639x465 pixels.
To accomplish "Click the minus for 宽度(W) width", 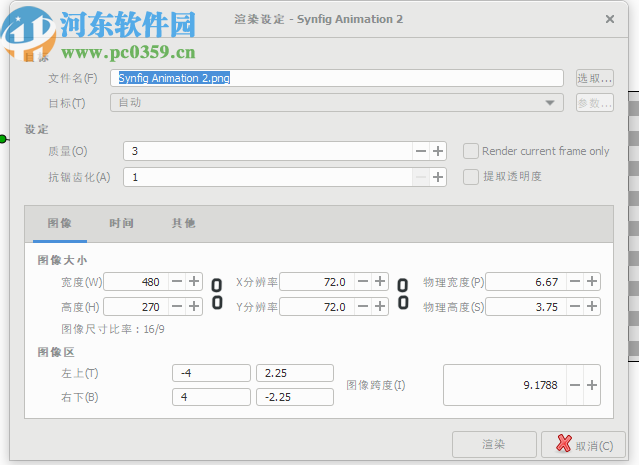I will coord(177,282).
